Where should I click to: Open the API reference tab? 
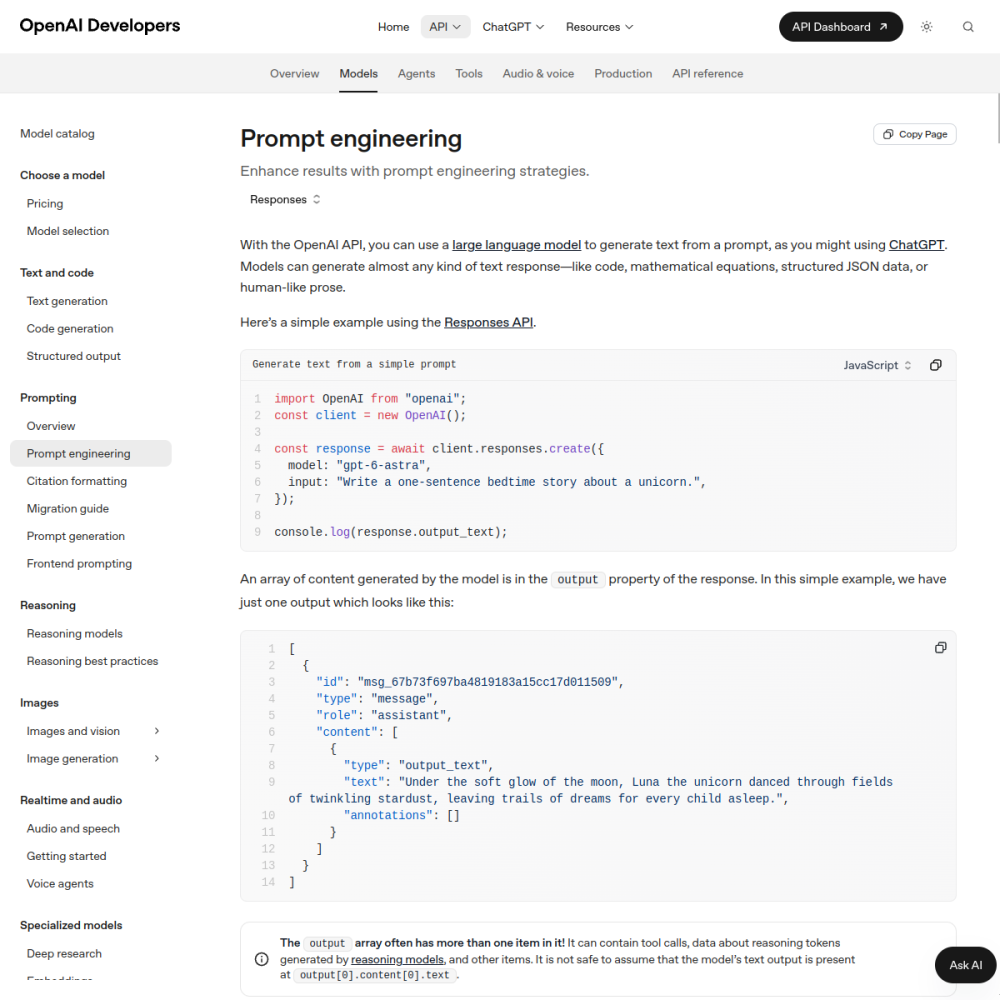707,73
